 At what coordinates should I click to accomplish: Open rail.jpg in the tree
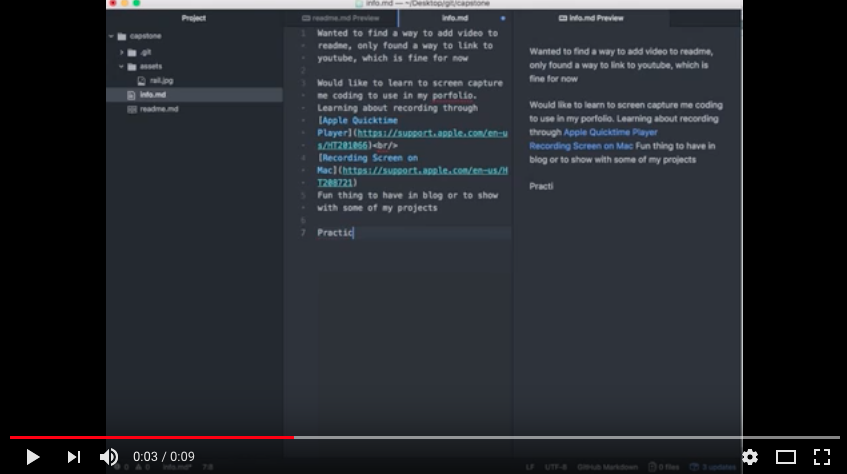(x=162, y=81)
